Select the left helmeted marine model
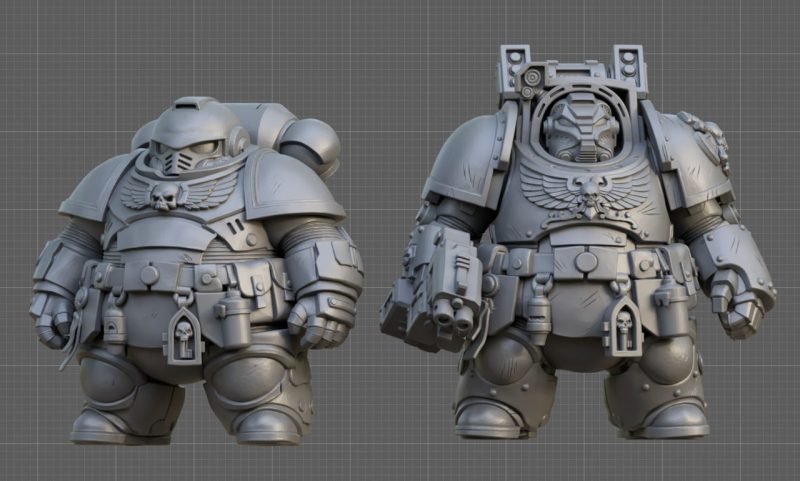Image resolution: width=800 pixels, height=481 pixels. (x=196, y=270)
